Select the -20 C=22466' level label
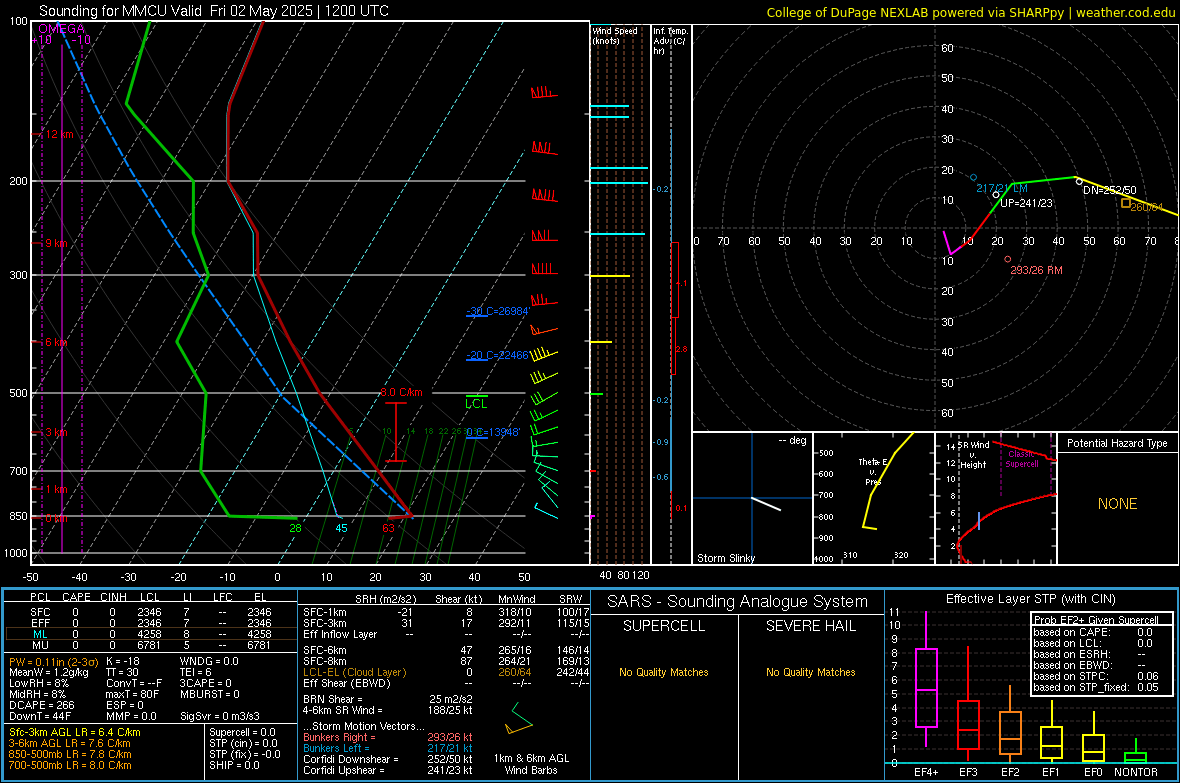Image resolution: width=1180 pixels, height=783 pixels. (x=497, y=355)
